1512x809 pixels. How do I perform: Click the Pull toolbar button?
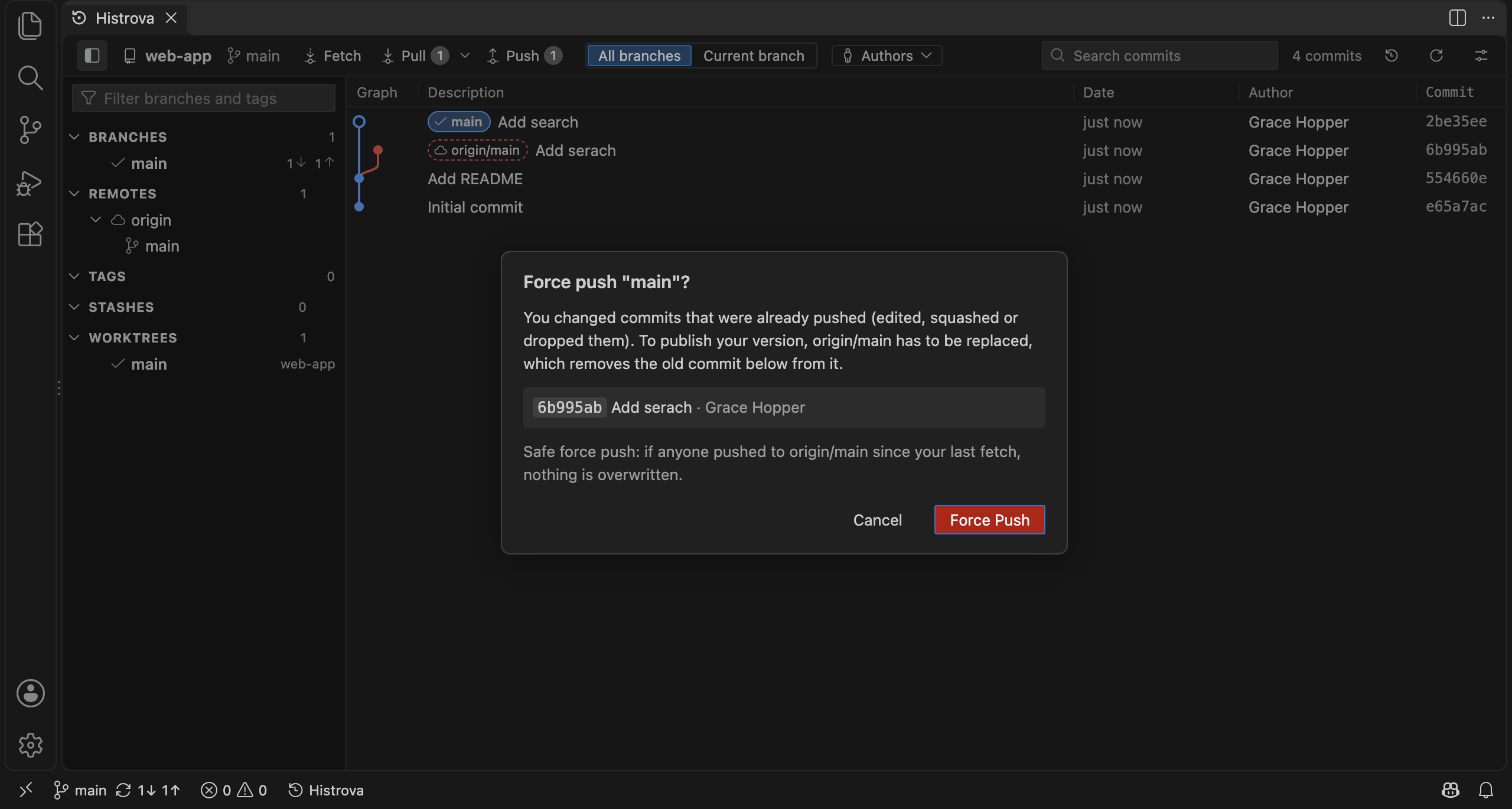(415, 56)
